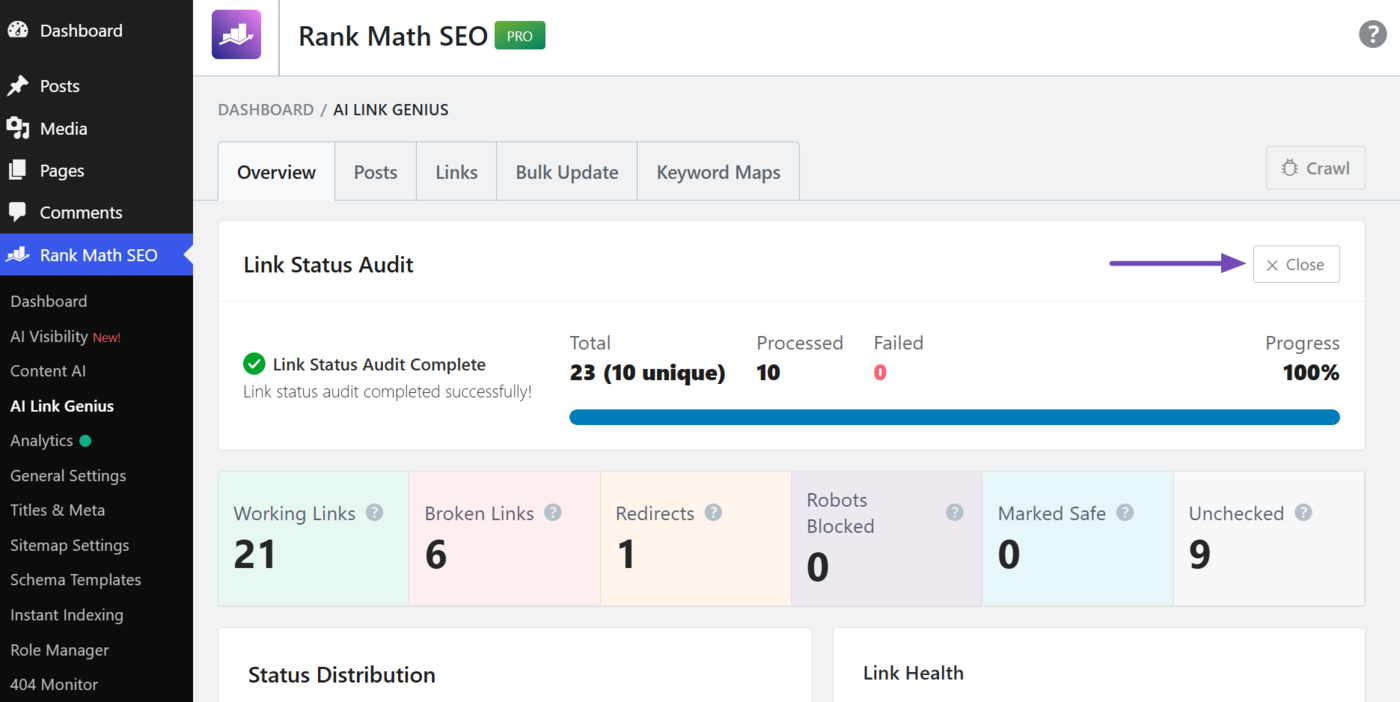Click the Unchecked help icon
The image size is (1400, 702).
(1303, 512)
